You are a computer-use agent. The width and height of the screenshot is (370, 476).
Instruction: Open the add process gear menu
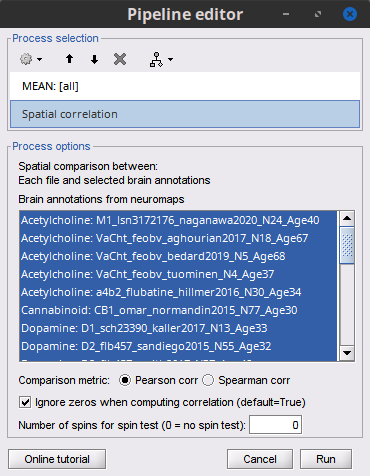coord(26,59)
